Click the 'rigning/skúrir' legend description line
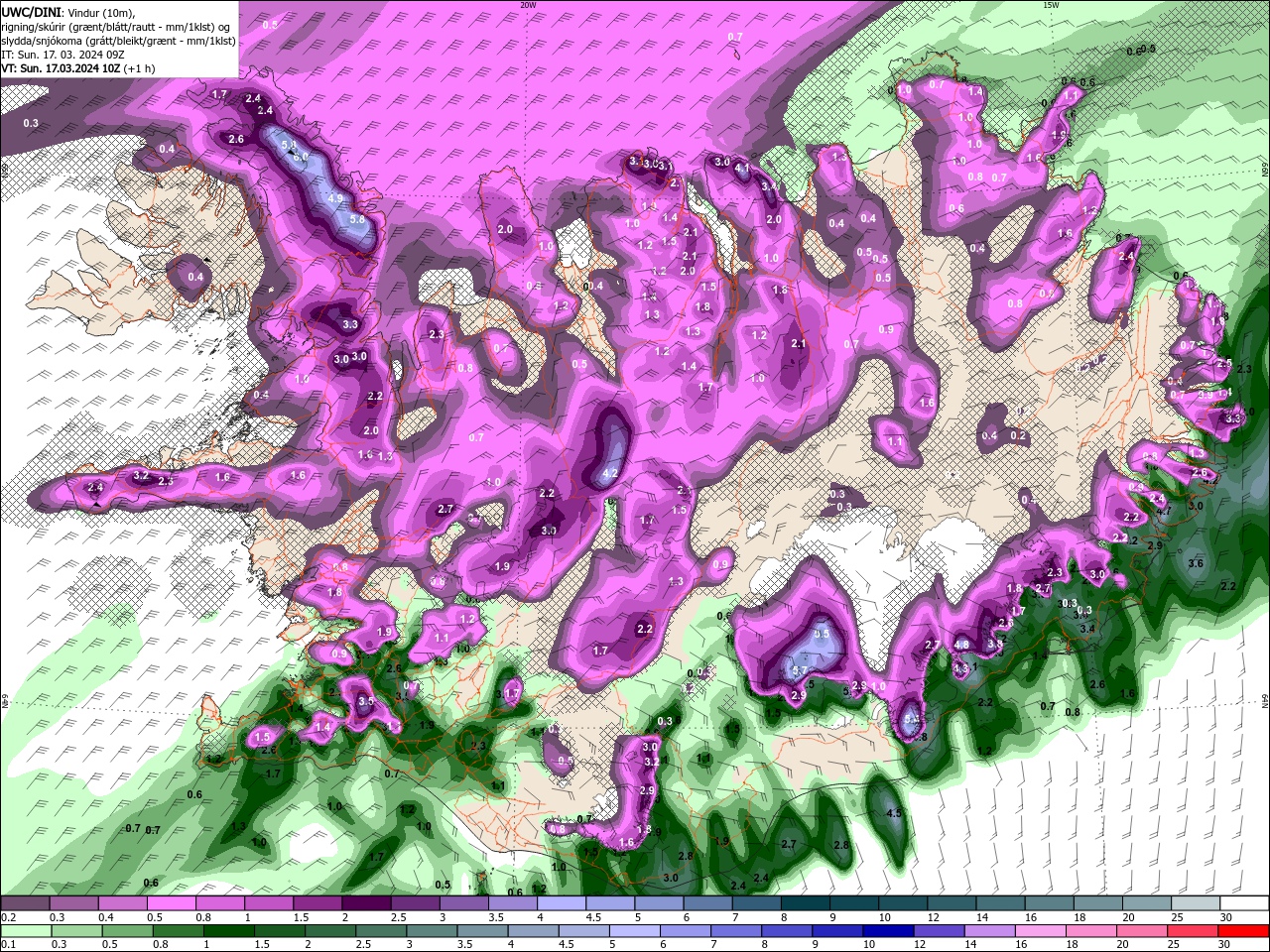The width and height of the screenshot is (1270, 952). click(x=115, y=27)
